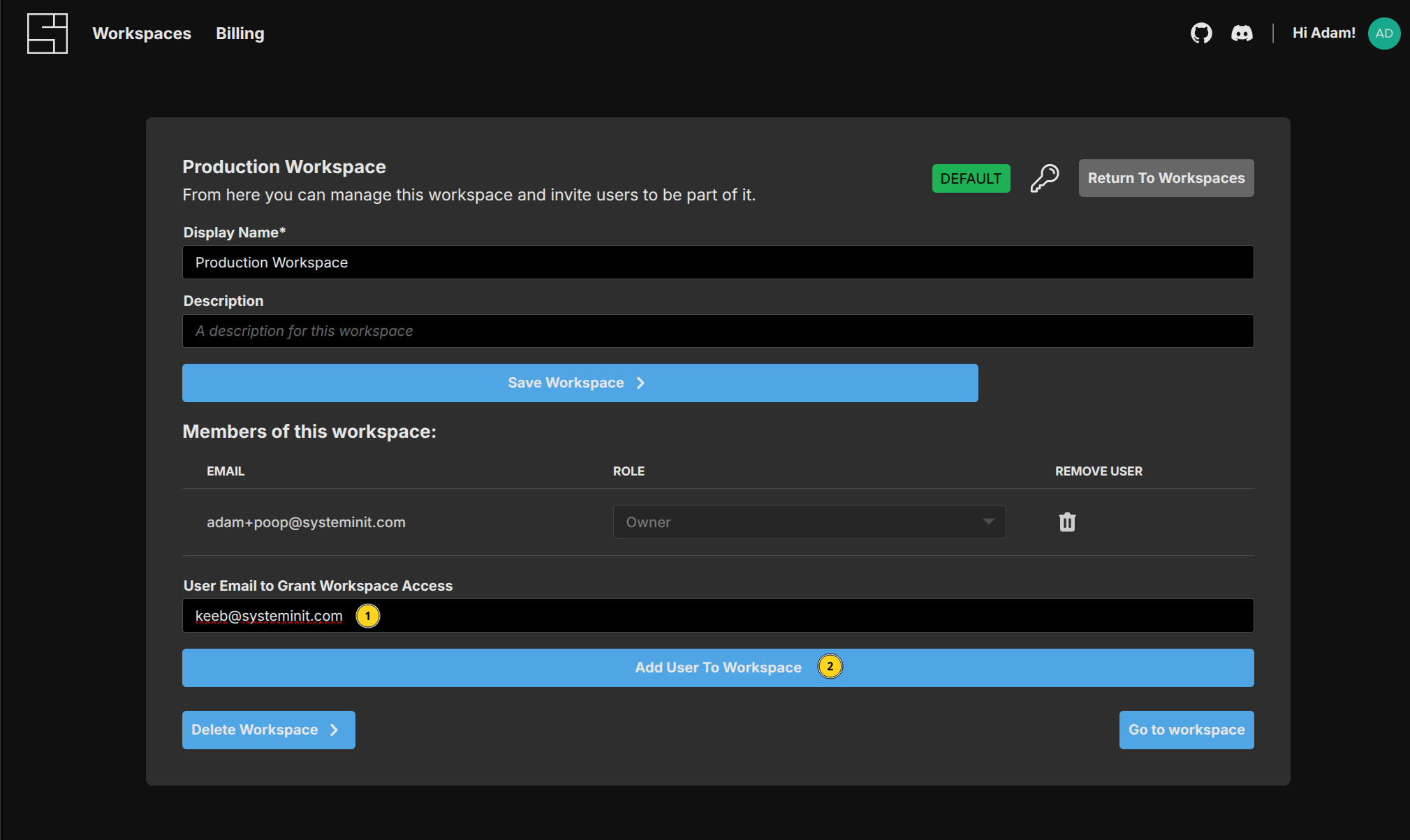Screen dimensions: 1410x840
Task: Click Add User To Workspace button
Action: (x=717, y=668)
